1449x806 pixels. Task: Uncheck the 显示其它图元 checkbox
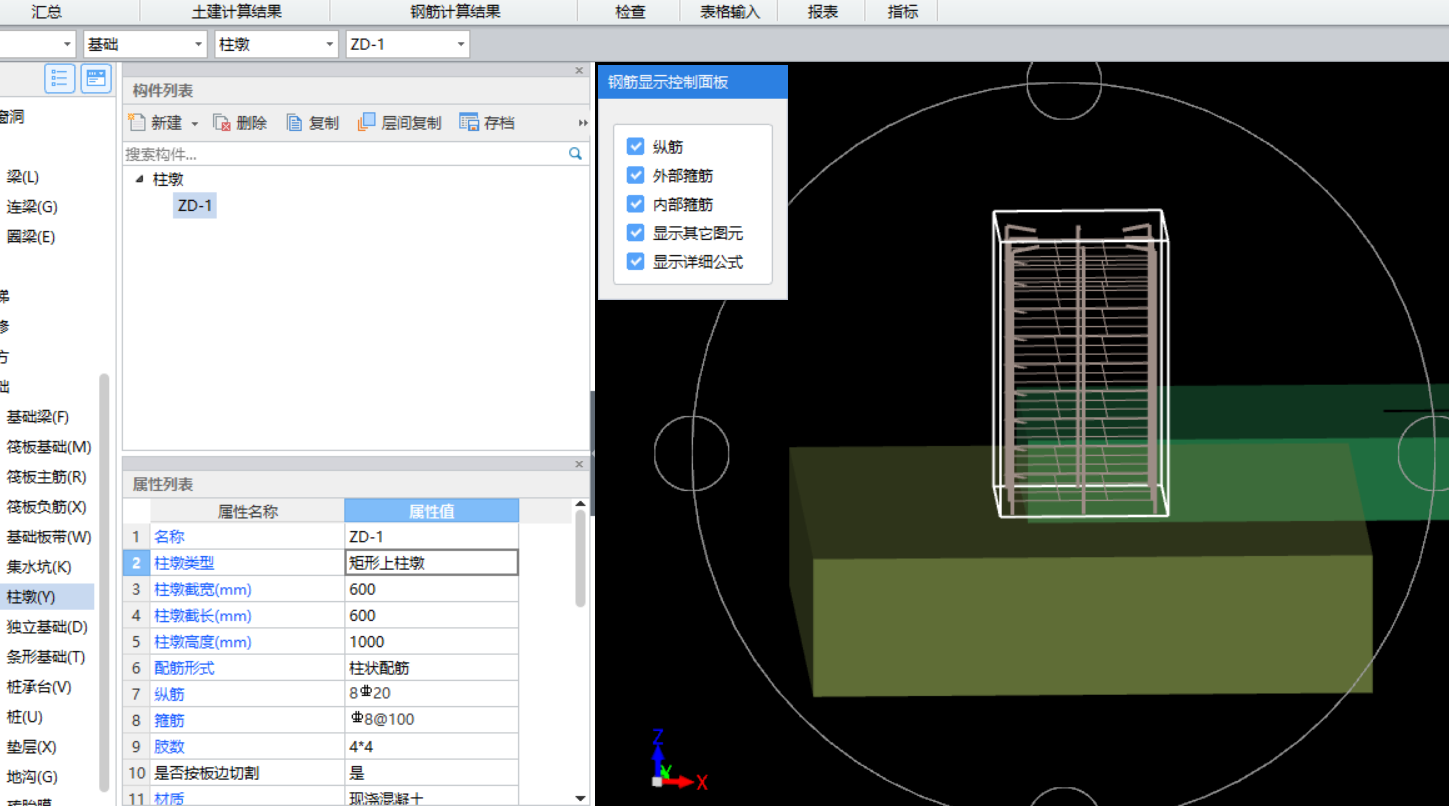[x=635, y=233]
